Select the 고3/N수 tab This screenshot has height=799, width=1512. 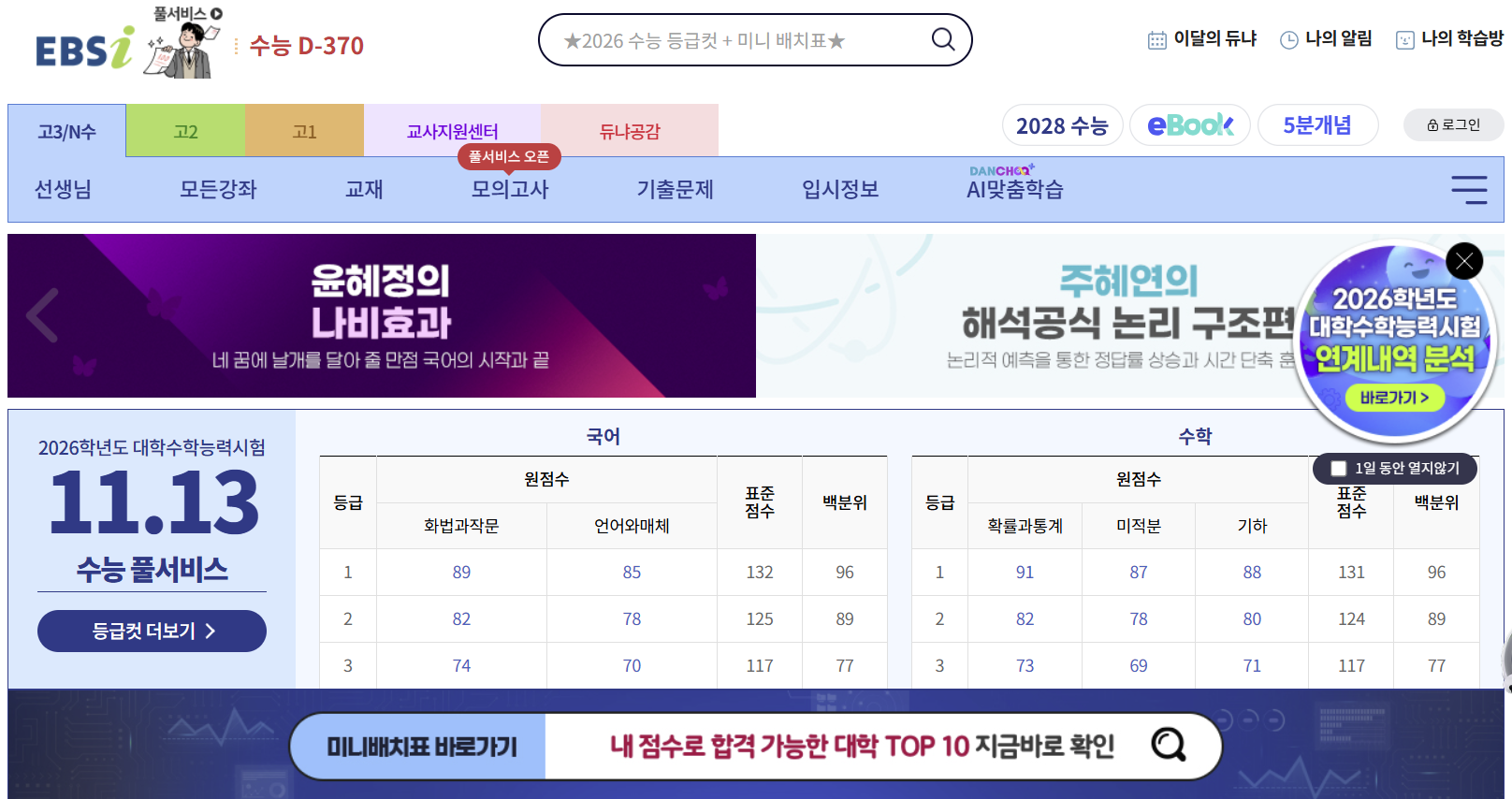[x=66, y=131]
